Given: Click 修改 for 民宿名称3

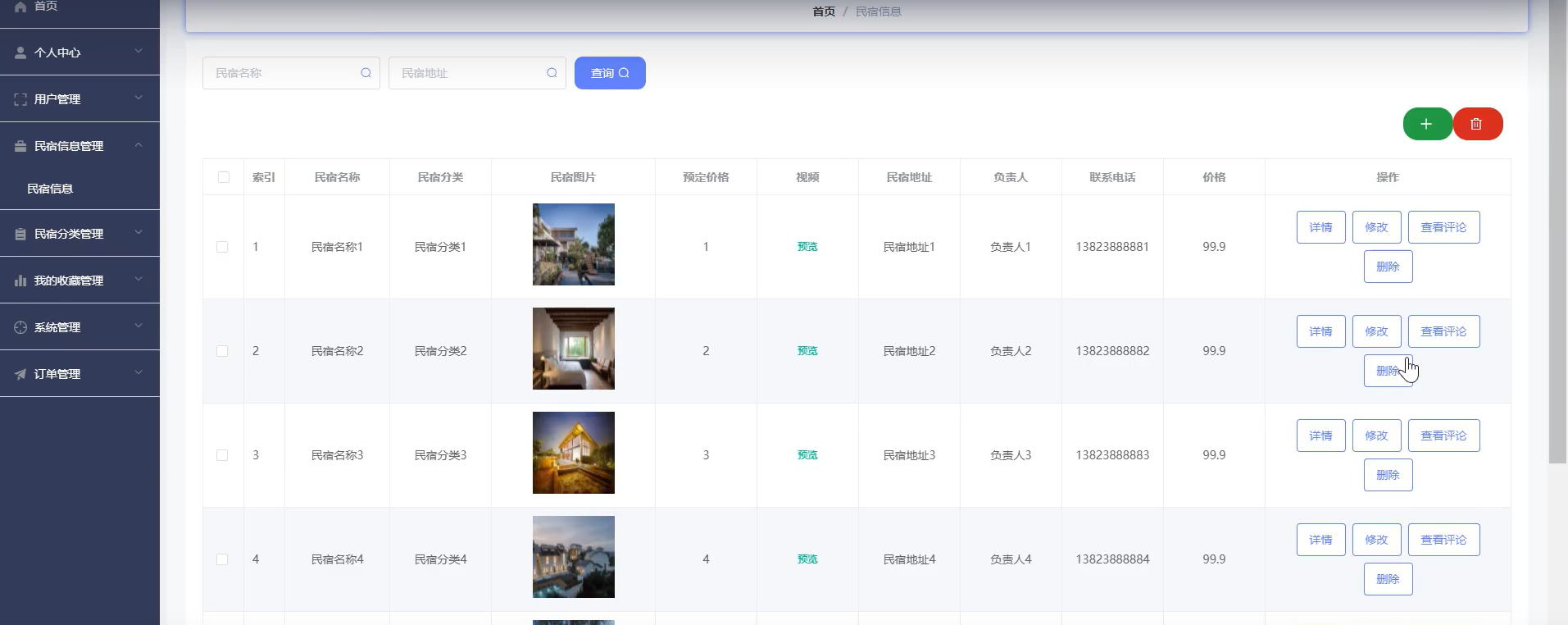Looking at the screenshot, I should click(x=1376, y=436).
